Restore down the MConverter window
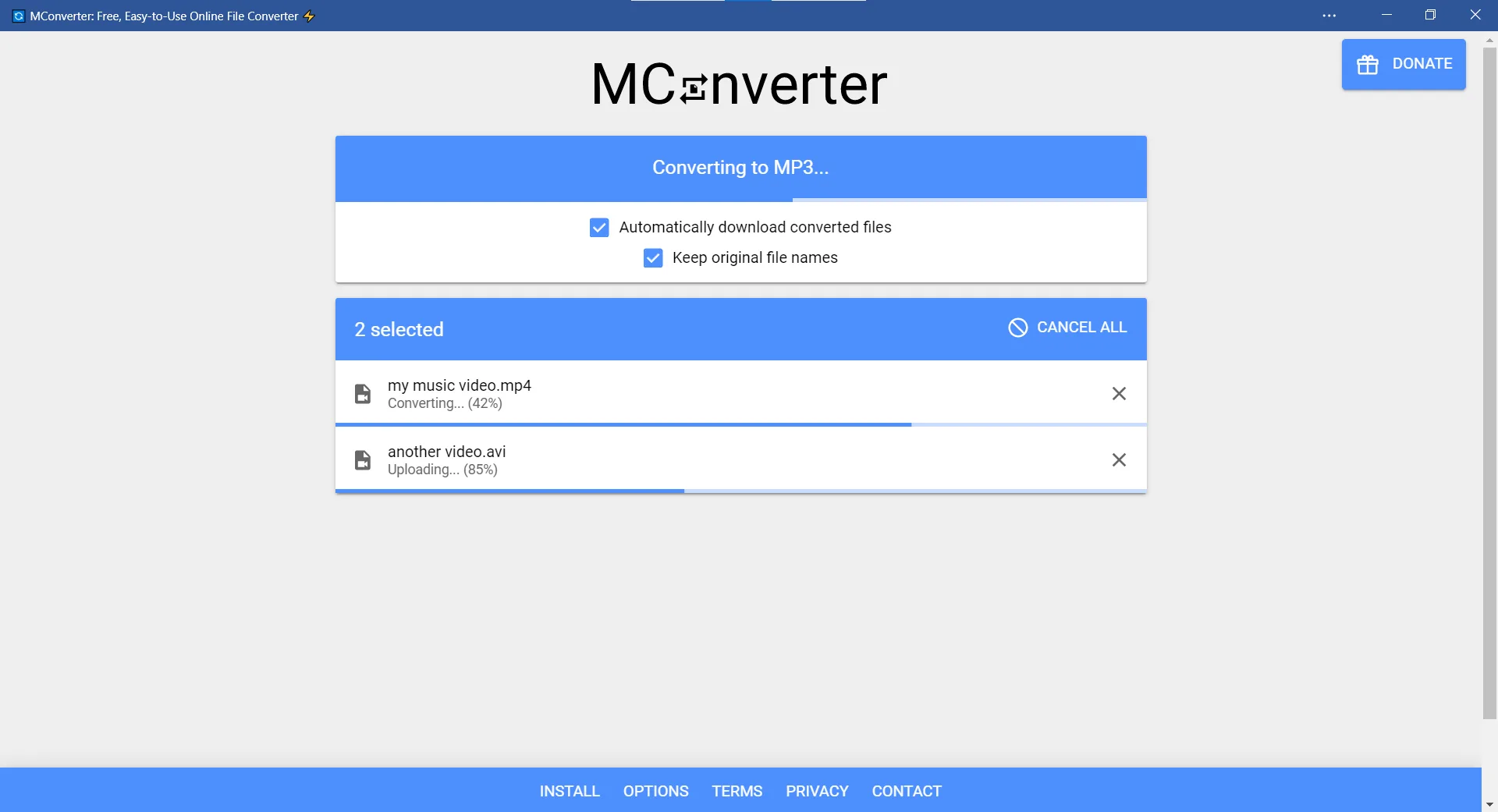 pyautogui.click(x=1430, y=16)
